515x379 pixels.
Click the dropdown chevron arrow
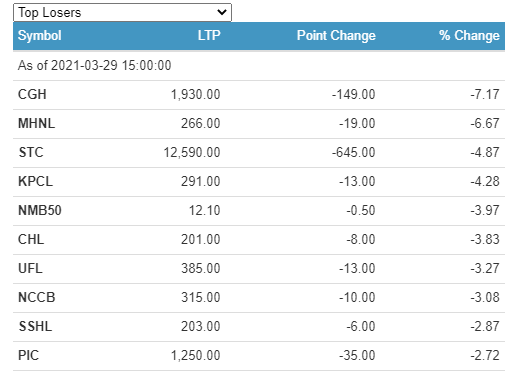point(222,13)
